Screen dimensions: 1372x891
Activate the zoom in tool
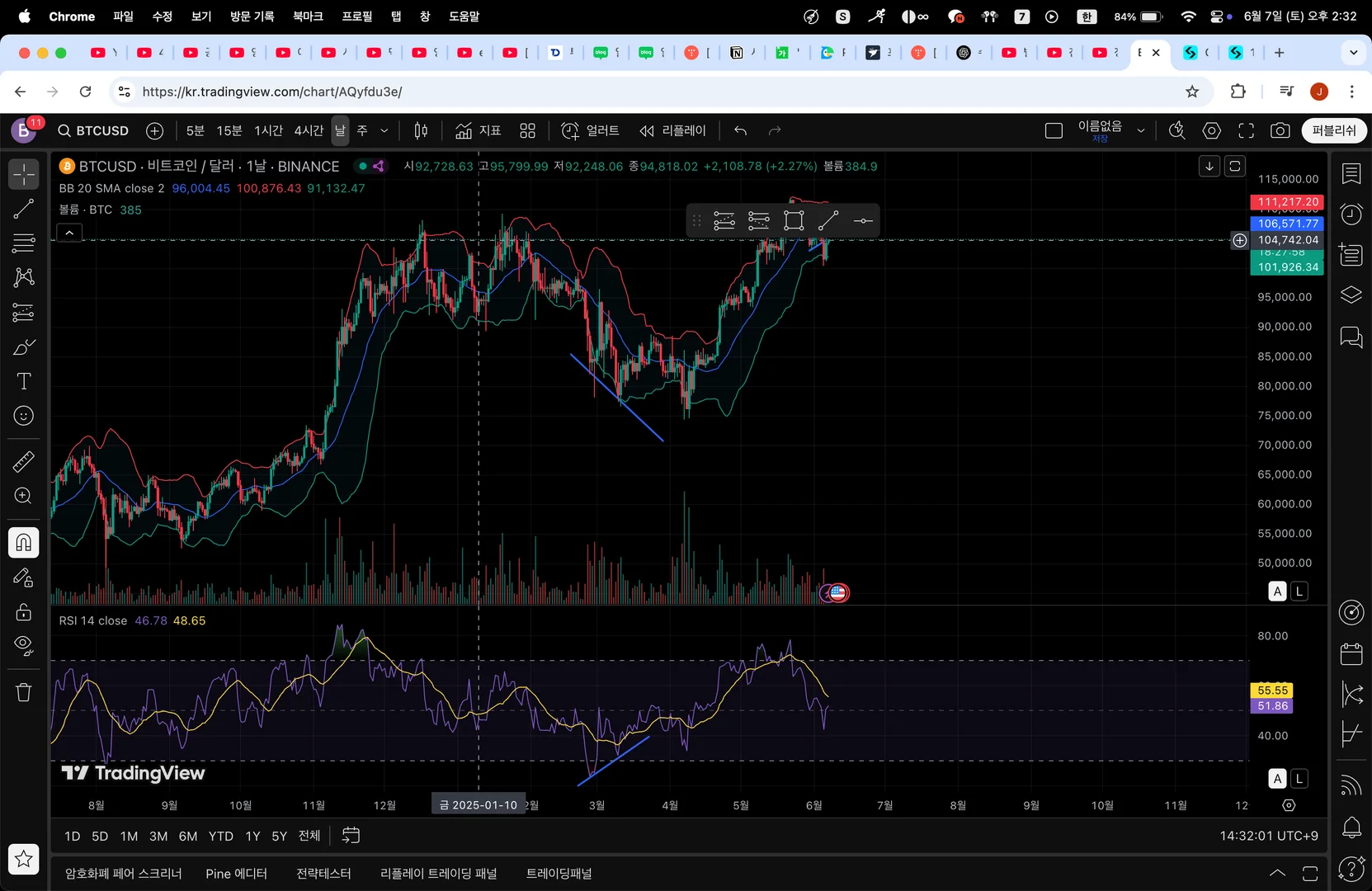(24, 496)
